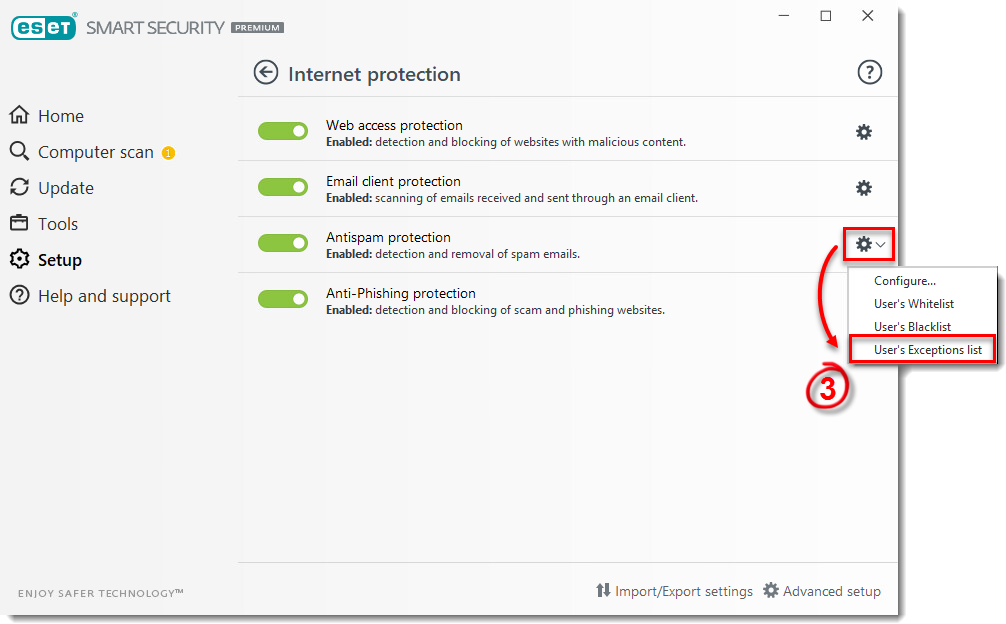This screenshot has height=624, width=1006.
Task: Open User's Blacklist from the menu
Action: [912, 327]
